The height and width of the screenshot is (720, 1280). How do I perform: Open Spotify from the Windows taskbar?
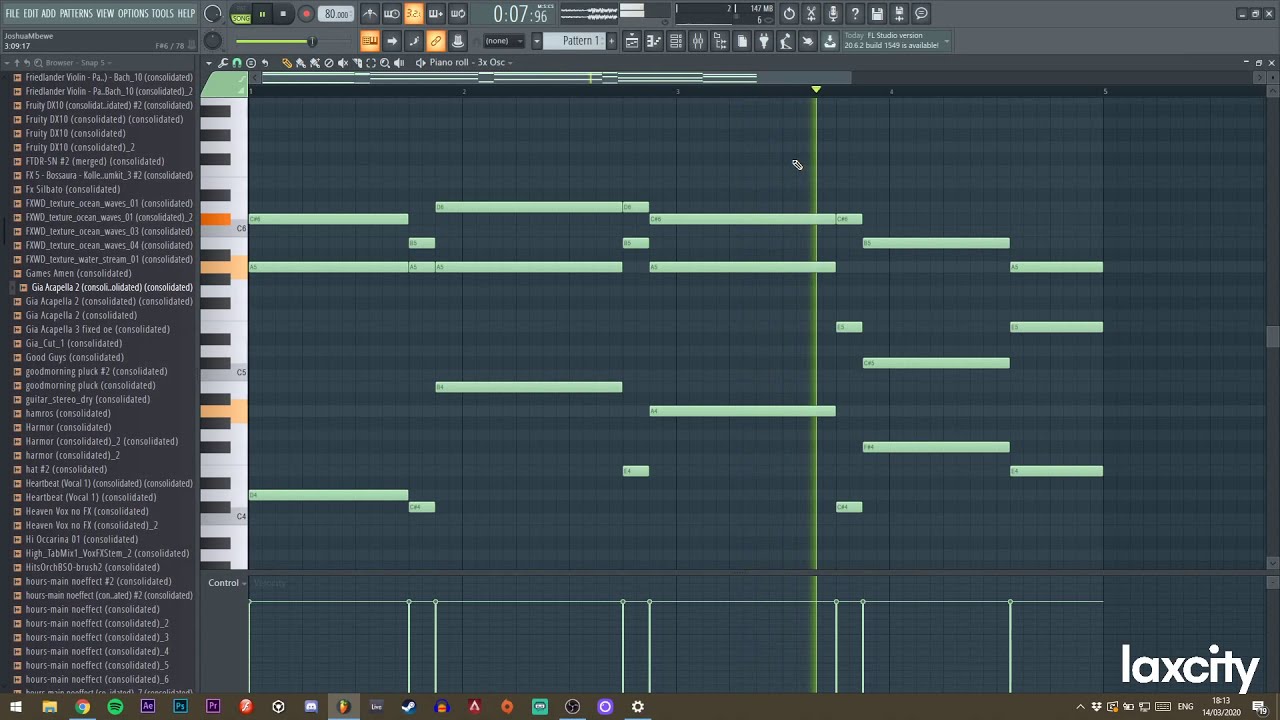click(115, 707)
